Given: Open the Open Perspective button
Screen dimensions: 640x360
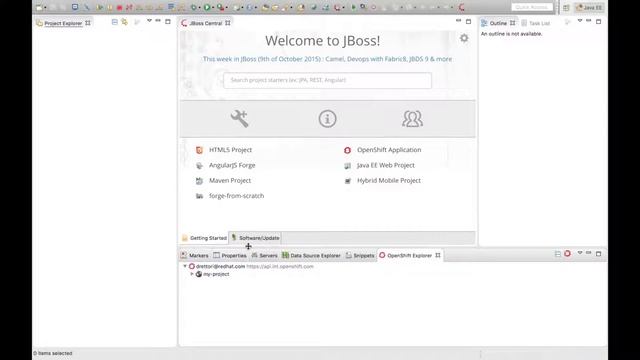Looking at the screenshot, I should tap(566, 7).
